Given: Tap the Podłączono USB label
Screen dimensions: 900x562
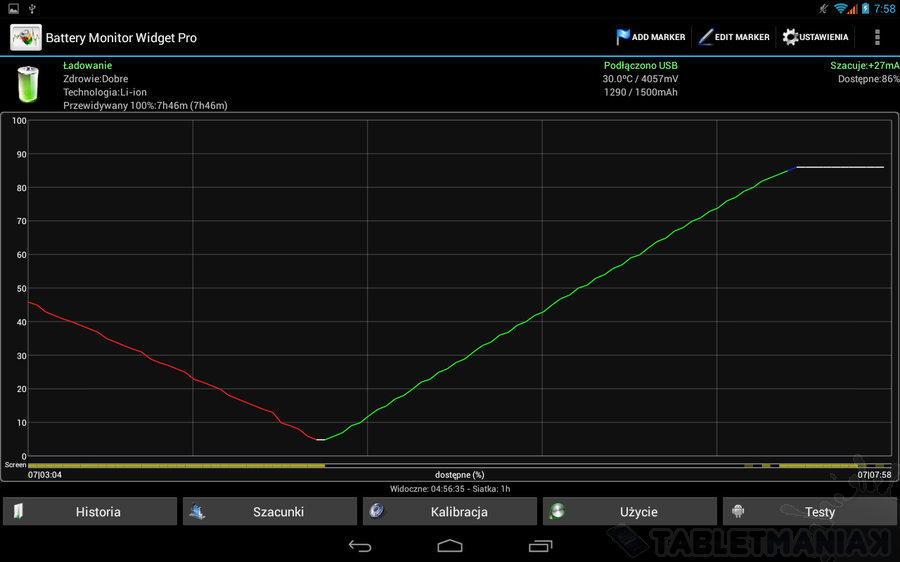Looking at the screenshot, I should click(x=641, y=65).
